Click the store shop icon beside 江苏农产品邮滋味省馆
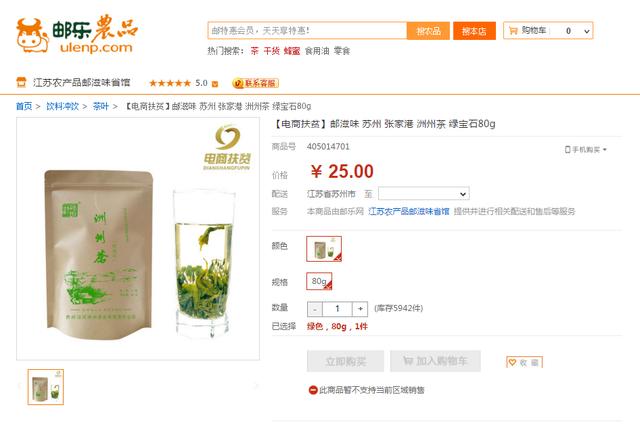The image size is (640, 426). 21,82
